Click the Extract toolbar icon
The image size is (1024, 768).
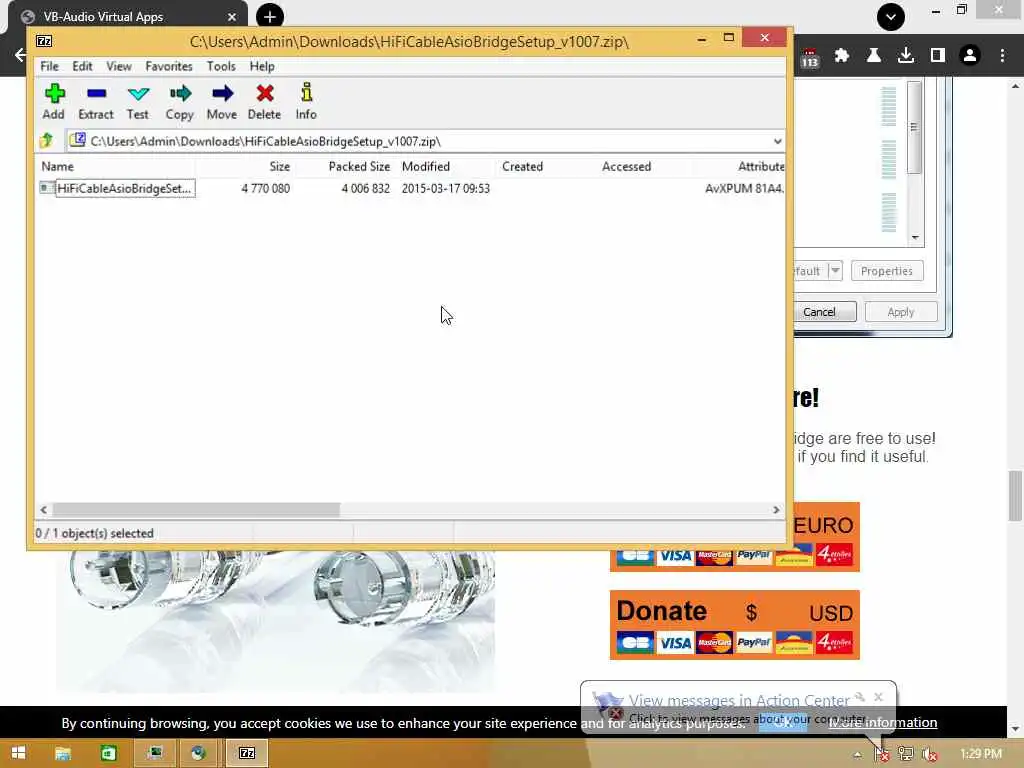pyautogui.click(x=96, y=101)
